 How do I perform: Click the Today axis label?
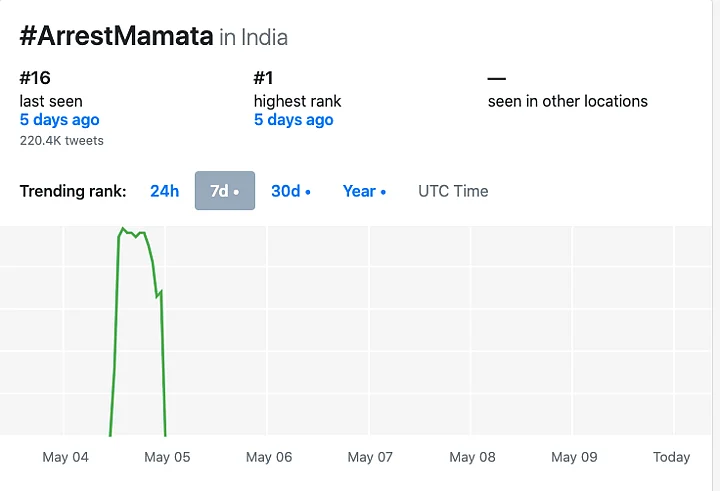pos(671,457)
